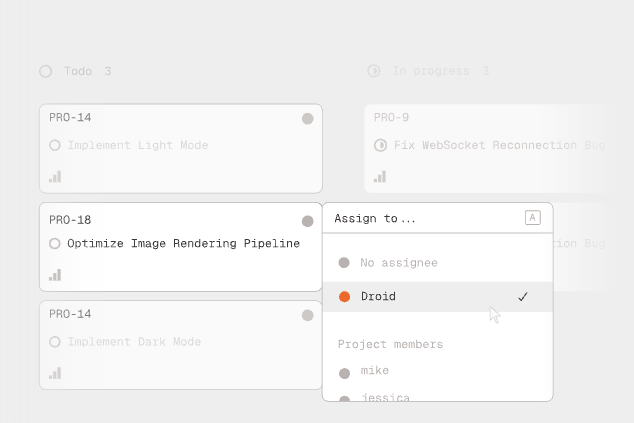
Task: Choose No assignee from the assign menu
Action: (x=398, y=263)
